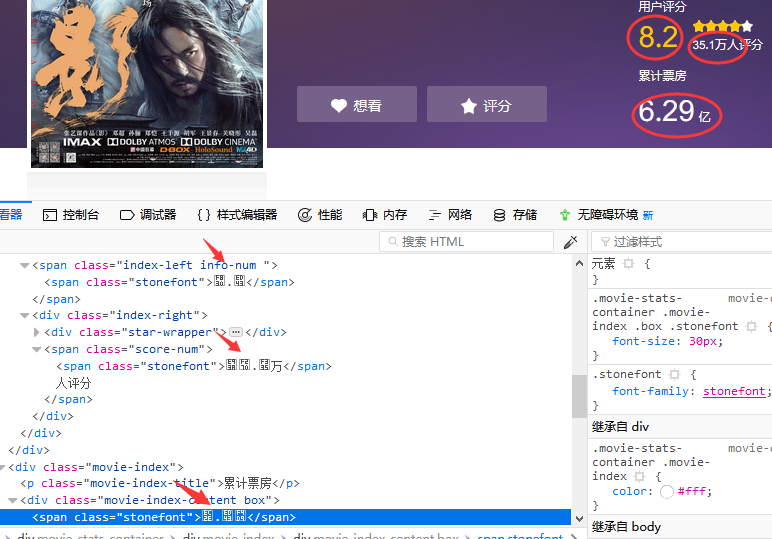The height and width of the screenshot is (539, 772).
Task: Highlight elements for .box .stonefont selector
Action: [x=751, y=326]
